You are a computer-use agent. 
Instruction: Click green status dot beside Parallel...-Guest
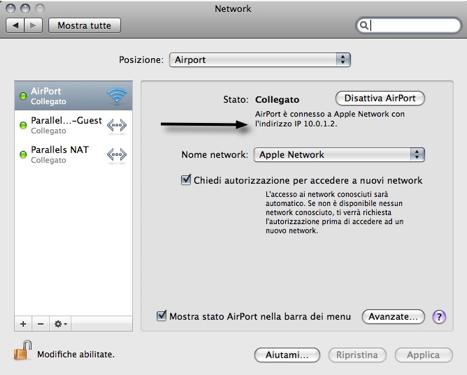pos(23,125)
